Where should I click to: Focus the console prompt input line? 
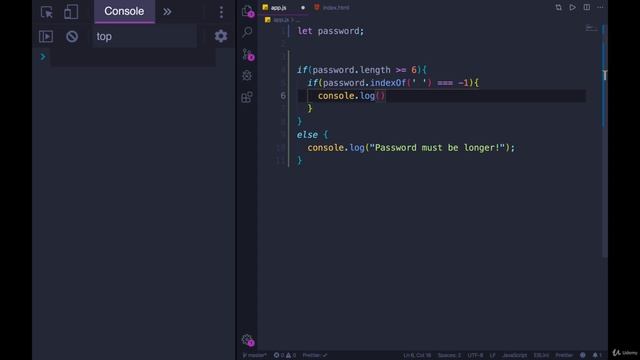point(133,57)
